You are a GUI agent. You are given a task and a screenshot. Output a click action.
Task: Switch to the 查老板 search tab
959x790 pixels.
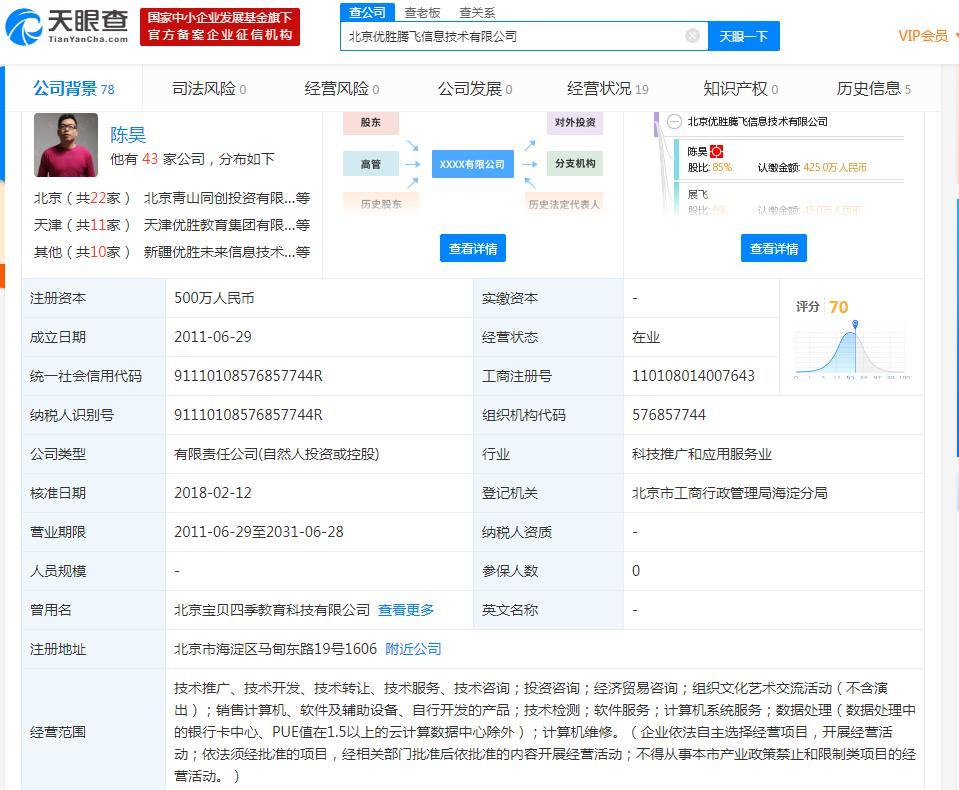point(422,13)
